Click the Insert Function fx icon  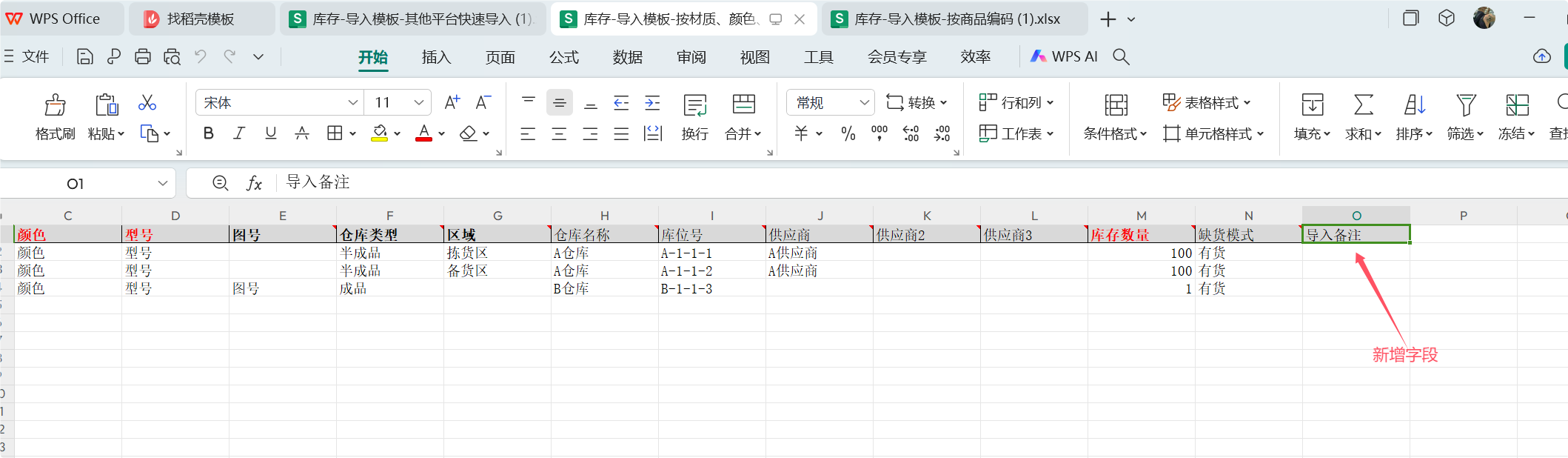[254, 183]
